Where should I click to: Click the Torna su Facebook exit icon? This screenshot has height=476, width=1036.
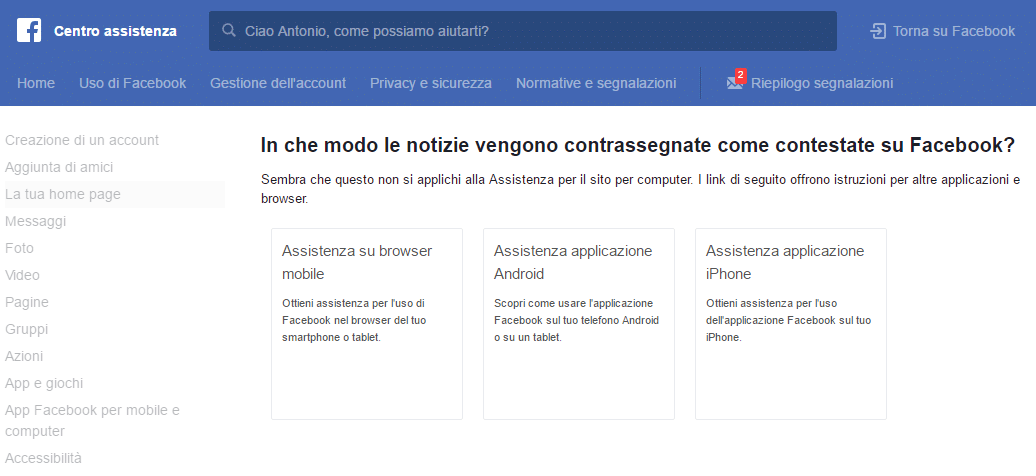pyautogui.click(x=878, y=31)
